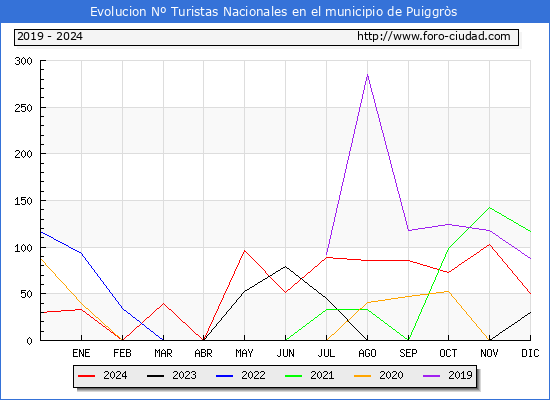
Task: Click the 50 value on the y-axis
Action: click(27, 294)
